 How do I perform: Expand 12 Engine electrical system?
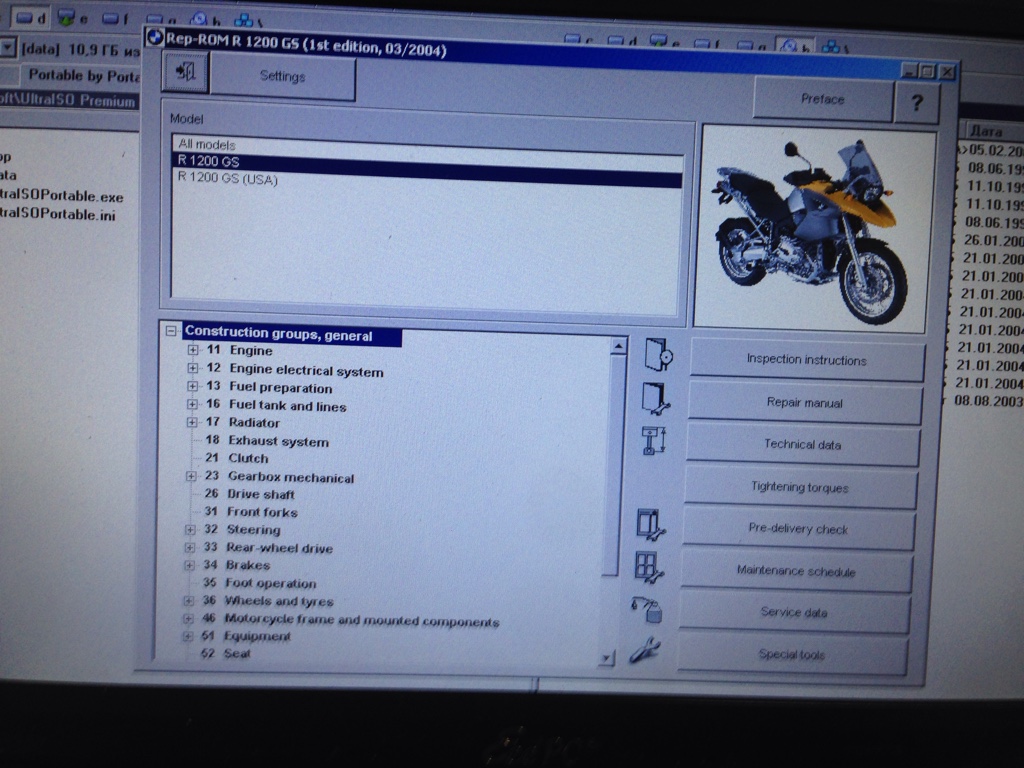[193, 368]
